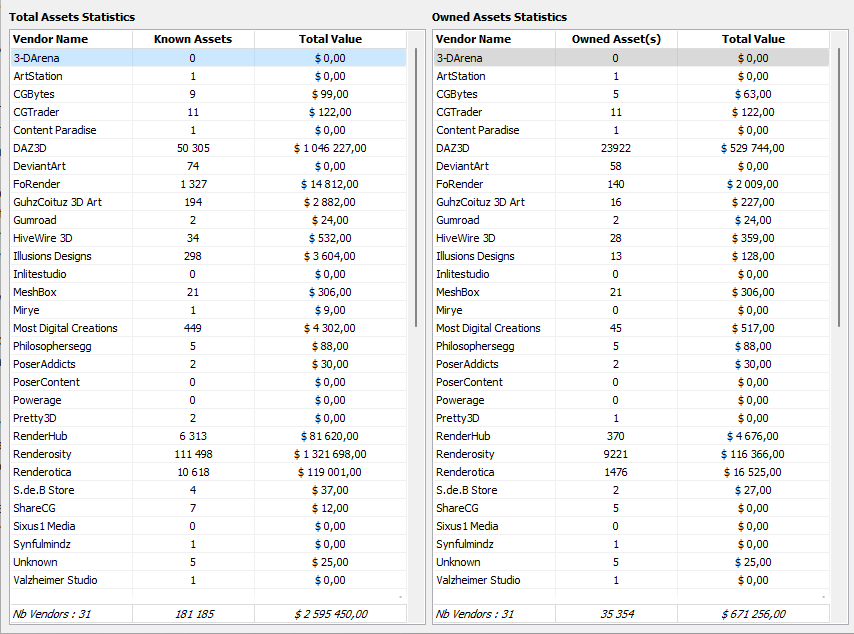
Task: Click $ 1 046 227,00 value cell
Action: click(x=330, y=148)
